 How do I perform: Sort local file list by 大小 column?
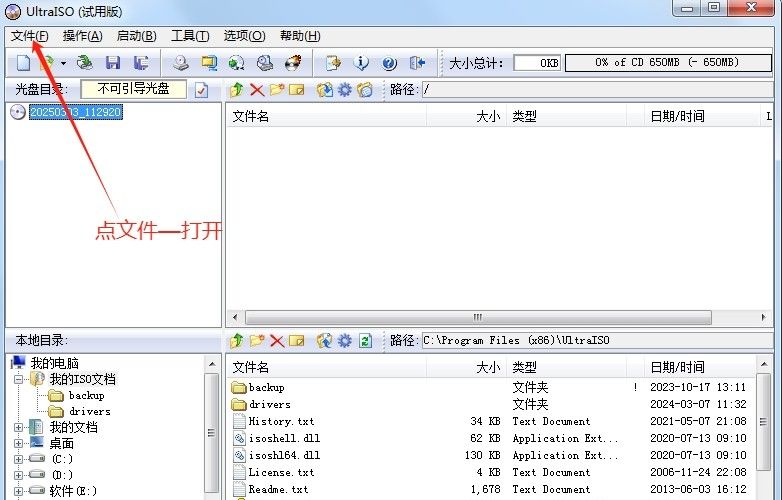coord(466,368)
